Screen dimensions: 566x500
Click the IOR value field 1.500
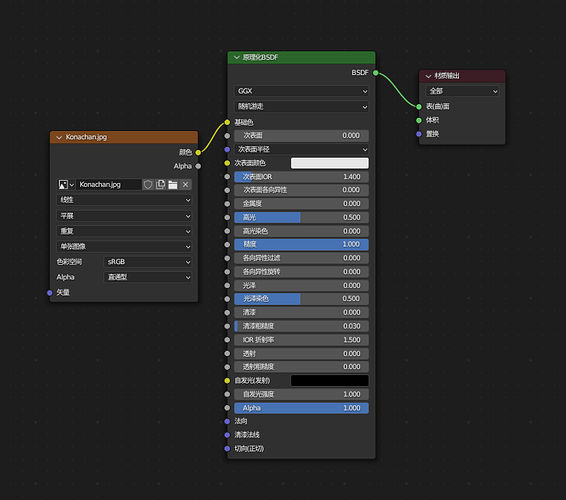click(301, 340)
